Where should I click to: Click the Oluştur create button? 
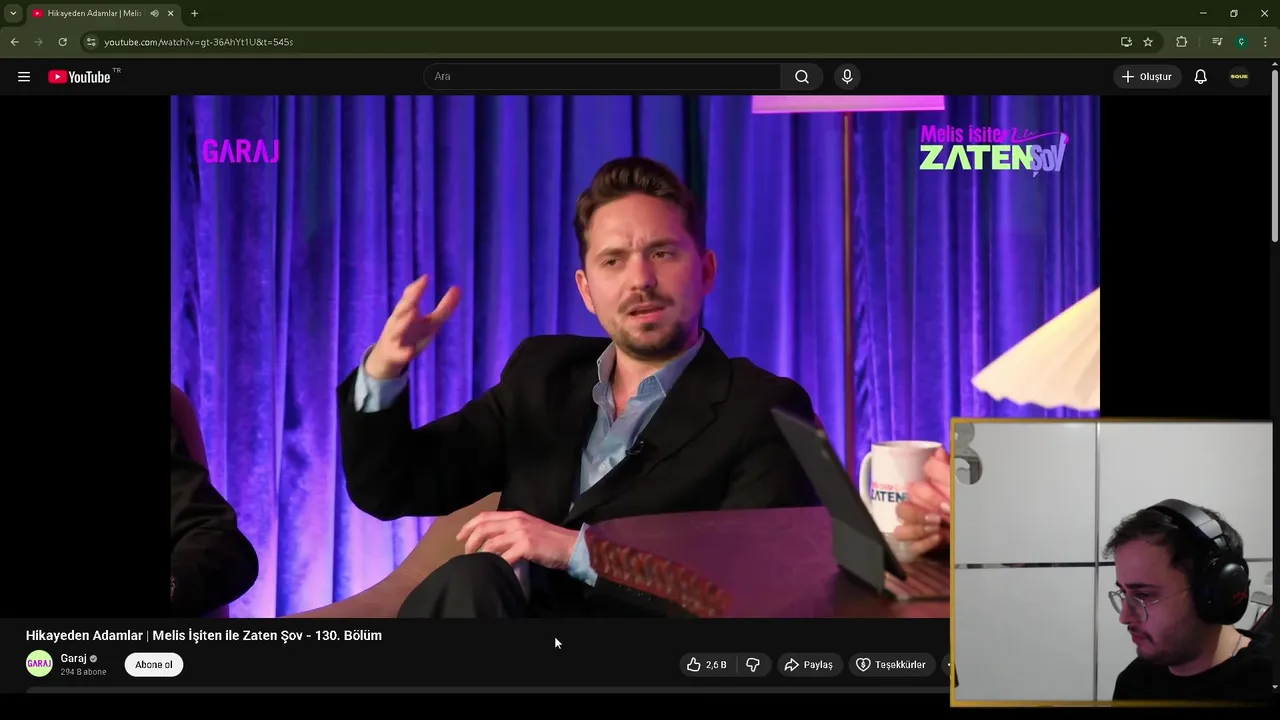coord(1147,77)
